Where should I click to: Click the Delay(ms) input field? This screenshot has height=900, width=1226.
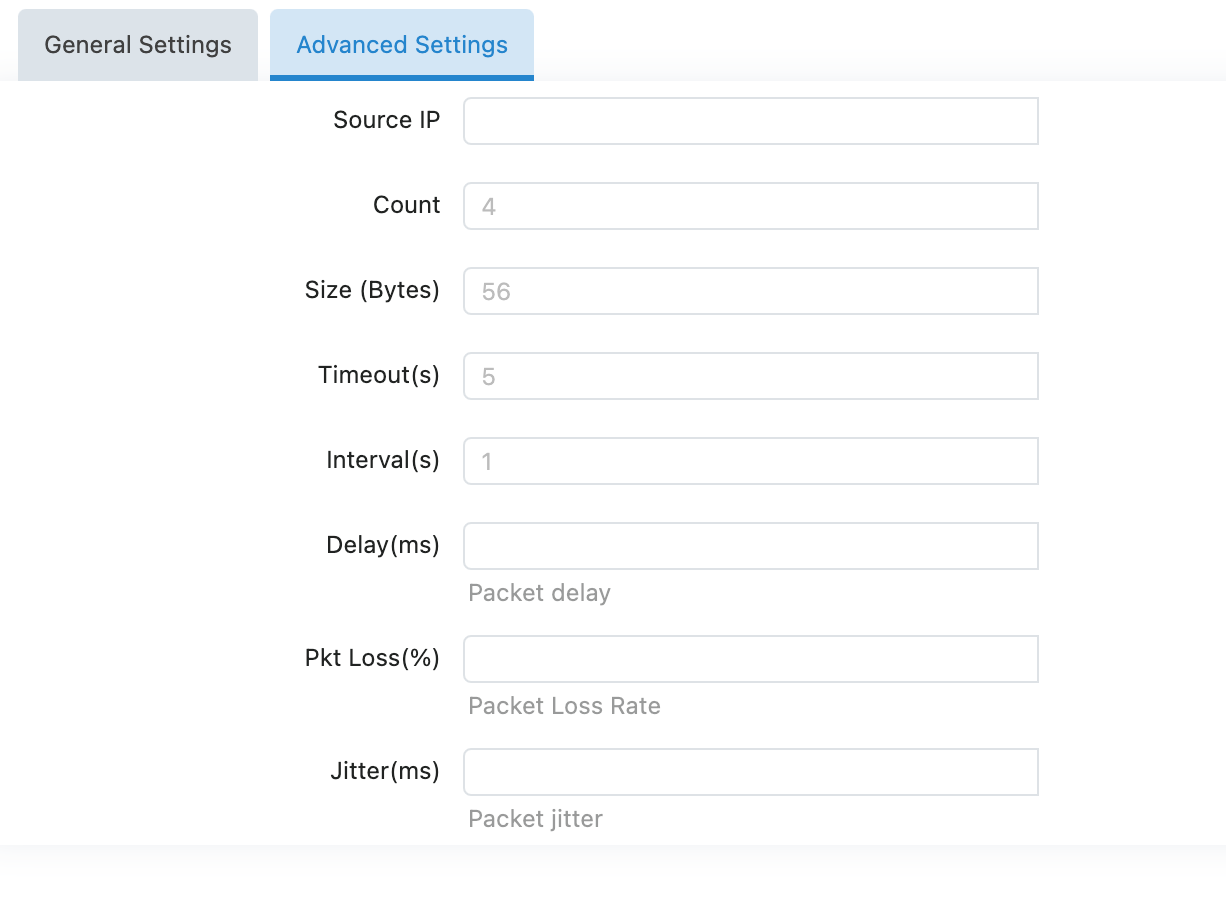coord(750,546)
